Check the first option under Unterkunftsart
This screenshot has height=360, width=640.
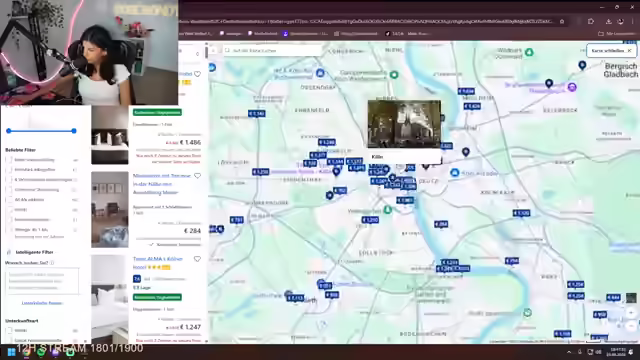[9, 331]
